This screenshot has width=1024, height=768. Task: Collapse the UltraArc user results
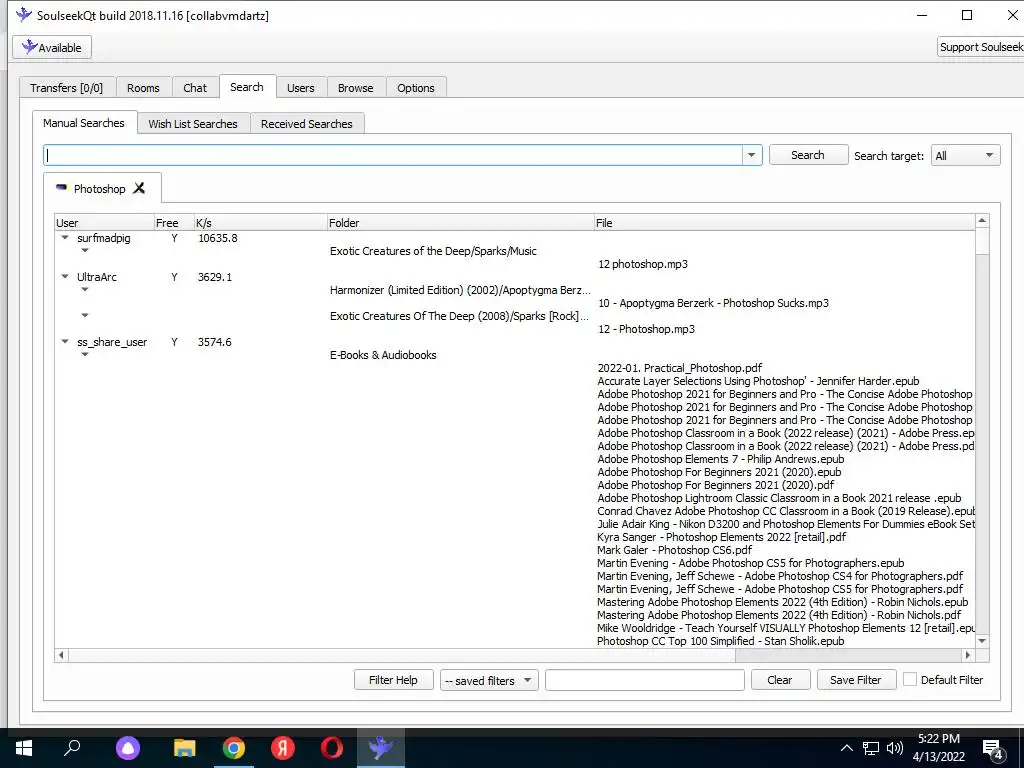pyautogui.click(x=65, y=277)
